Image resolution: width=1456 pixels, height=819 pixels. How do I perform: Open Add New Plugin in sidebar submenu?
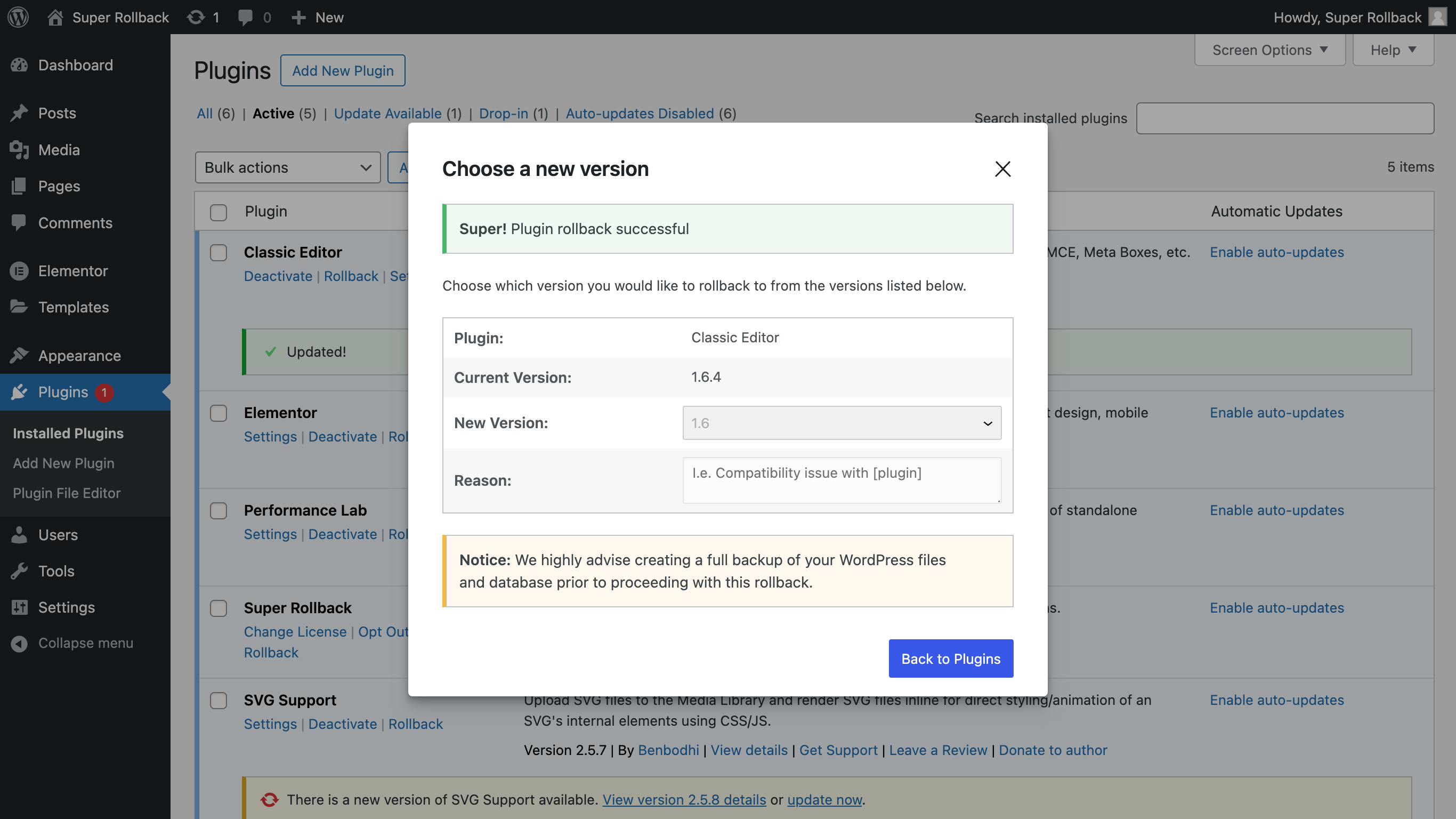tap(63, 463)
